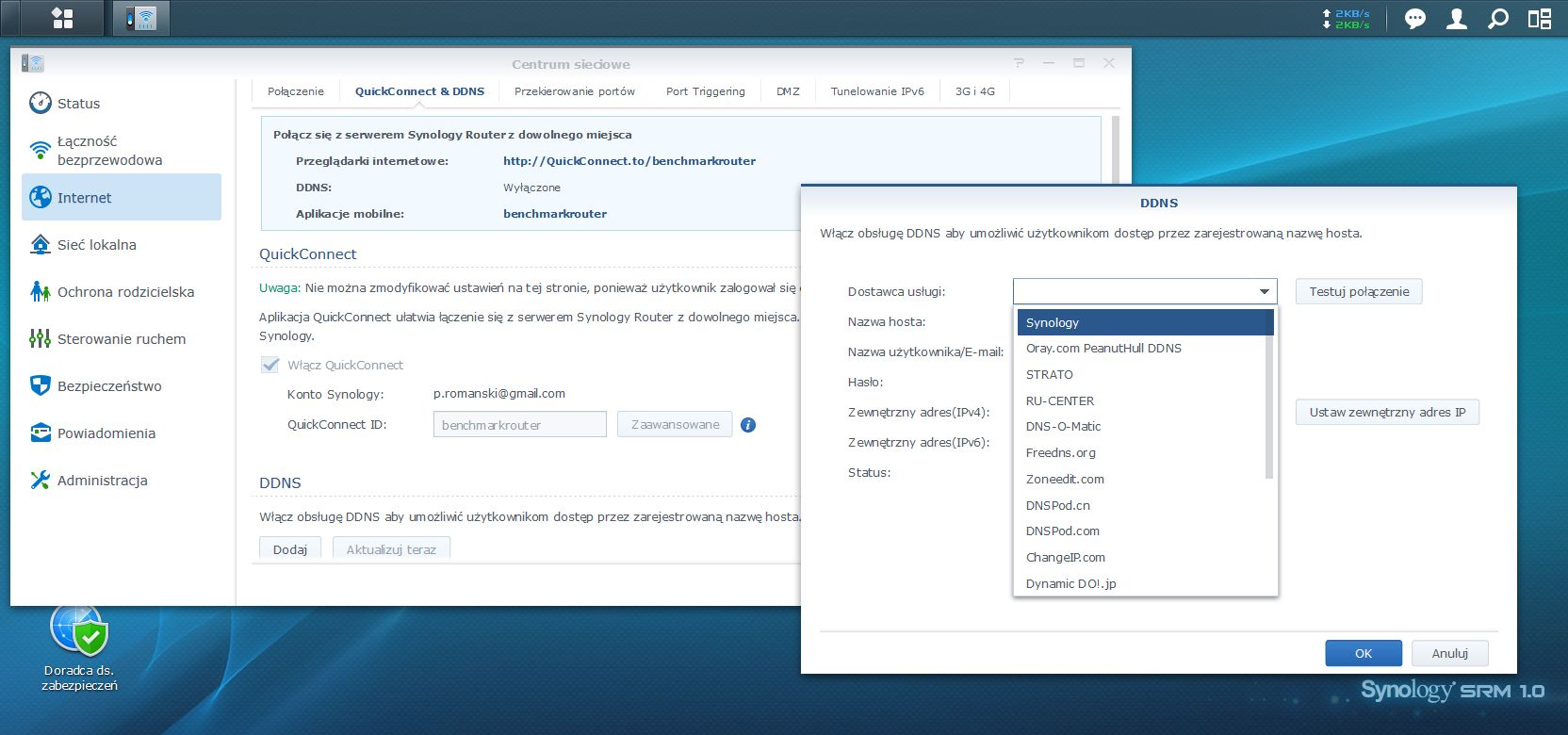The image size is (1568, 735).
Task: Confirm DDNS dialog with OK
Action: [1364, 653]
